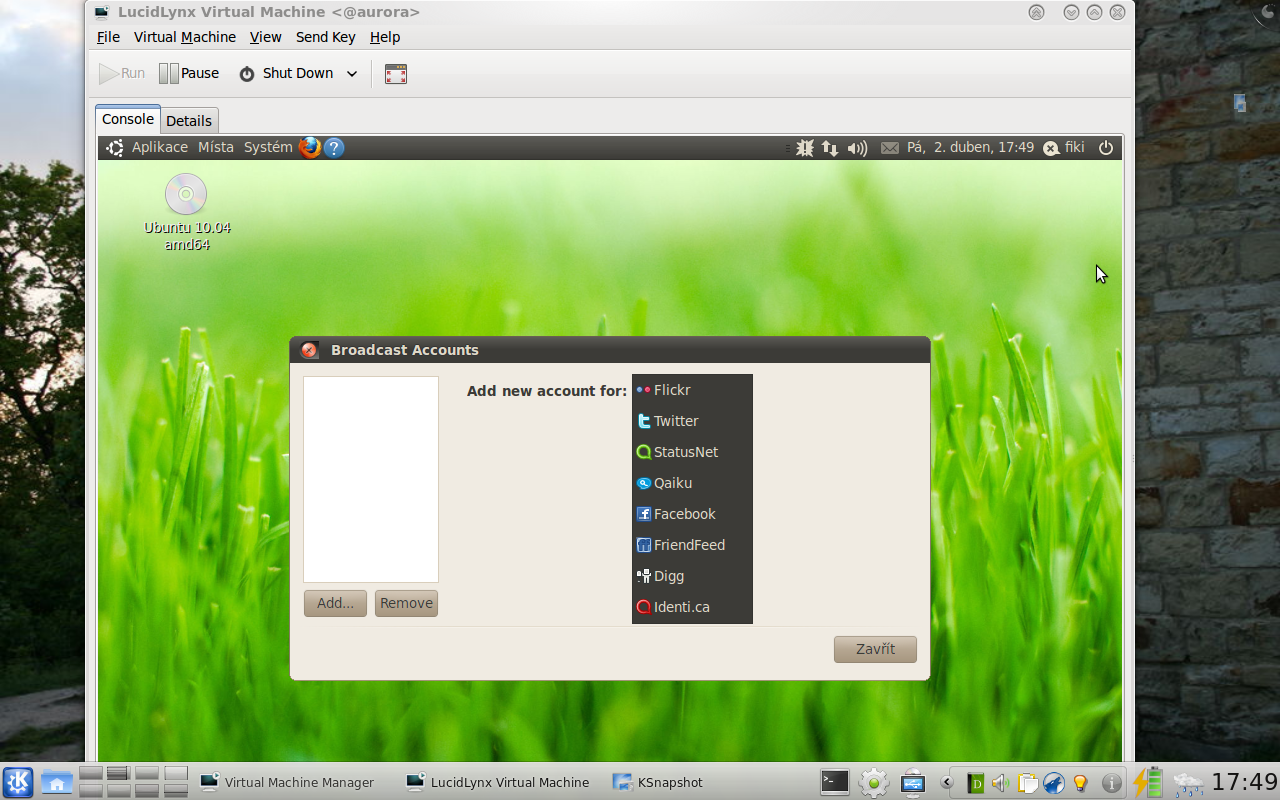Open the Systém menu in guest panel
Screen dimensions: 1280x800
coord(268,147)
